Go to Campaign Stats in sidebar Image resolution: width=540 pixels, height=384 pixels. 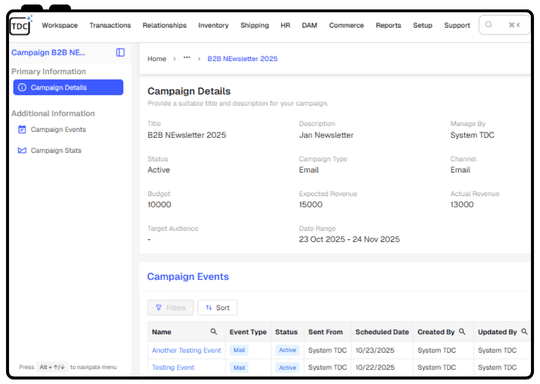click(56, 151)
